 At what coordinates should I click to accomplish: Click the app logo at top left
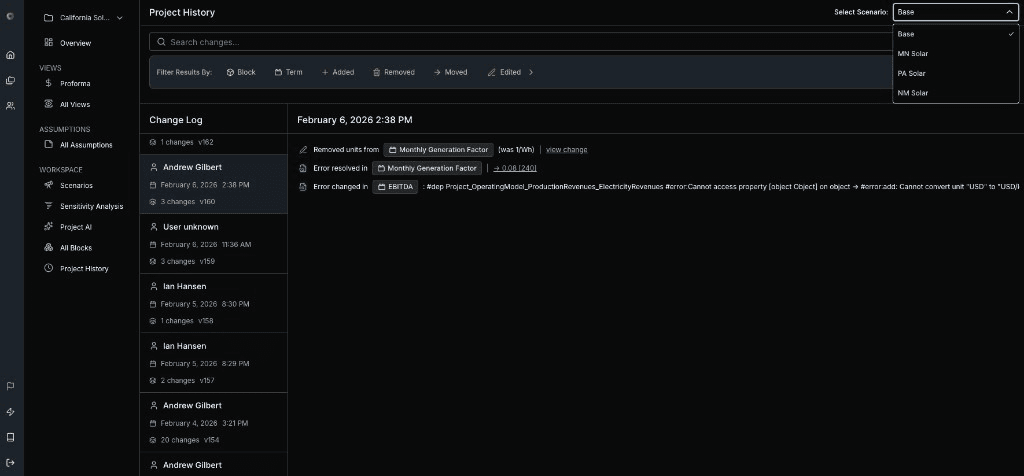(9, 16)
